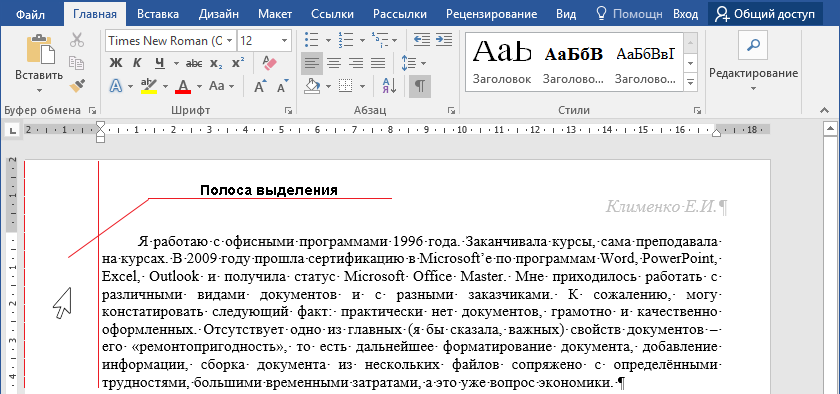The height and width of the screenshot is (394, 840).
Task: Select the Заголовок style thumbnail
Action: coord(502,62)
